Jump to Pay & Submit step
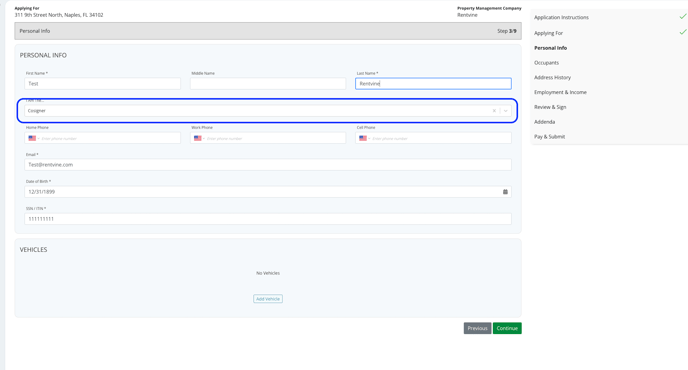This screenshot has height=370, width=688. click(549, 137)
